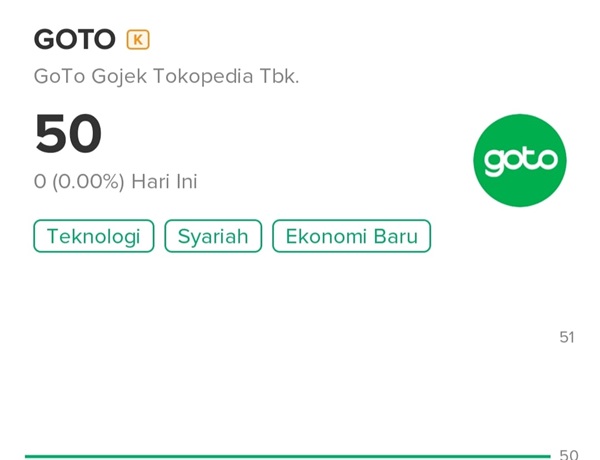
Task: Tap the GOTO ticker heading
Action: (x=75, y=39)
